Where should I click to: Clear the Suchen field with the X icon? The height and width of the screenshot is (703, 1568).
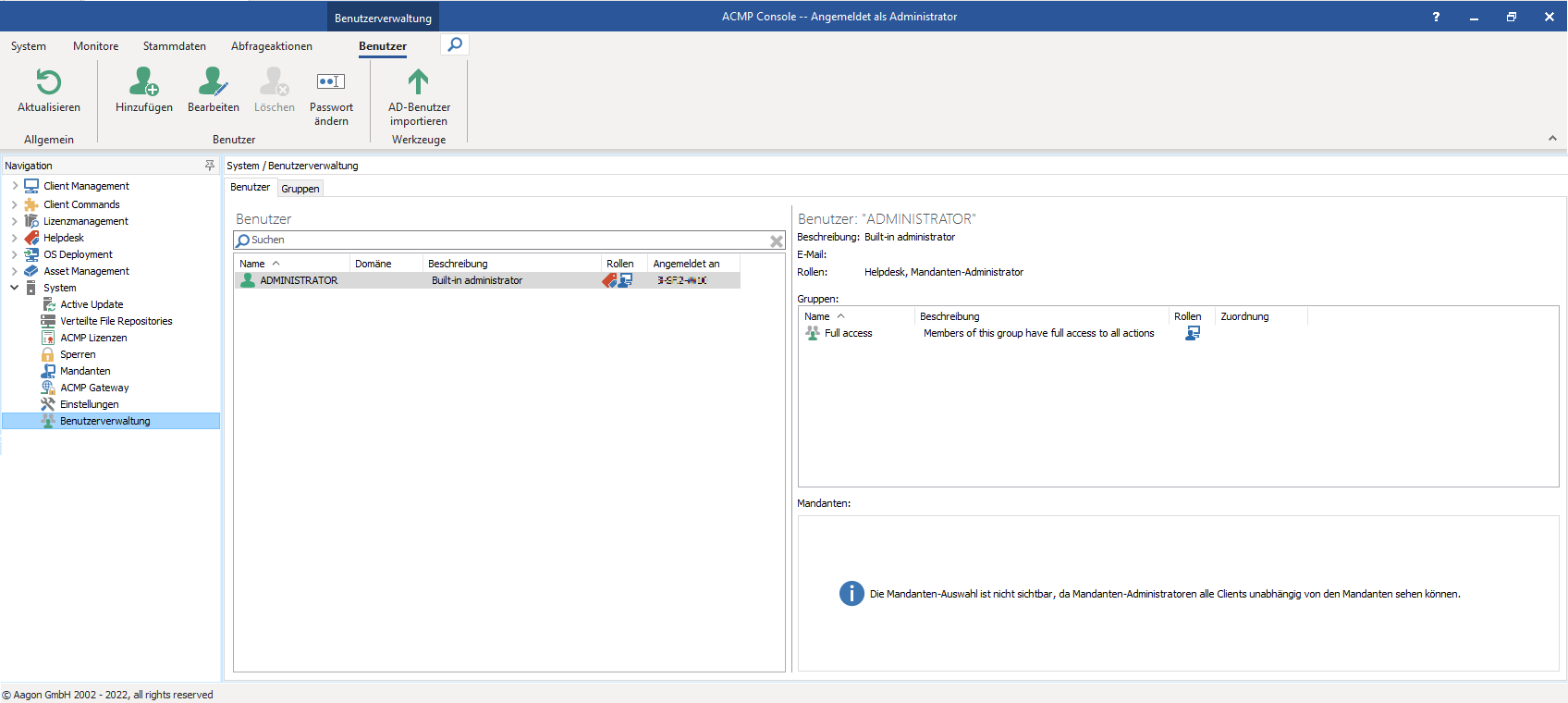pyautogui.click(x=777, y=240)
